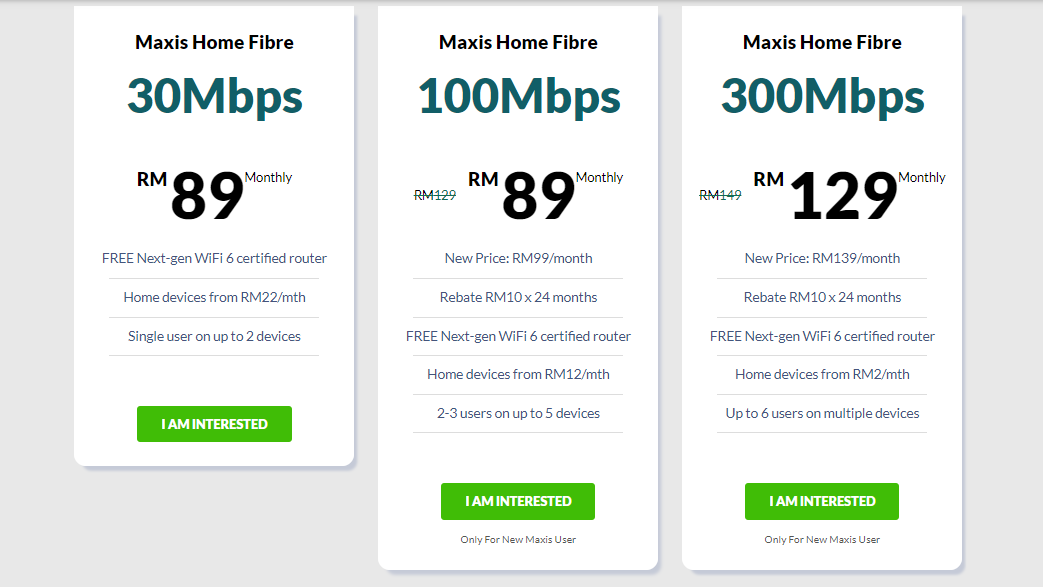
Task: Click I AM INTERESTED for the 100Mbps plan
Action: tap(518, 501)
